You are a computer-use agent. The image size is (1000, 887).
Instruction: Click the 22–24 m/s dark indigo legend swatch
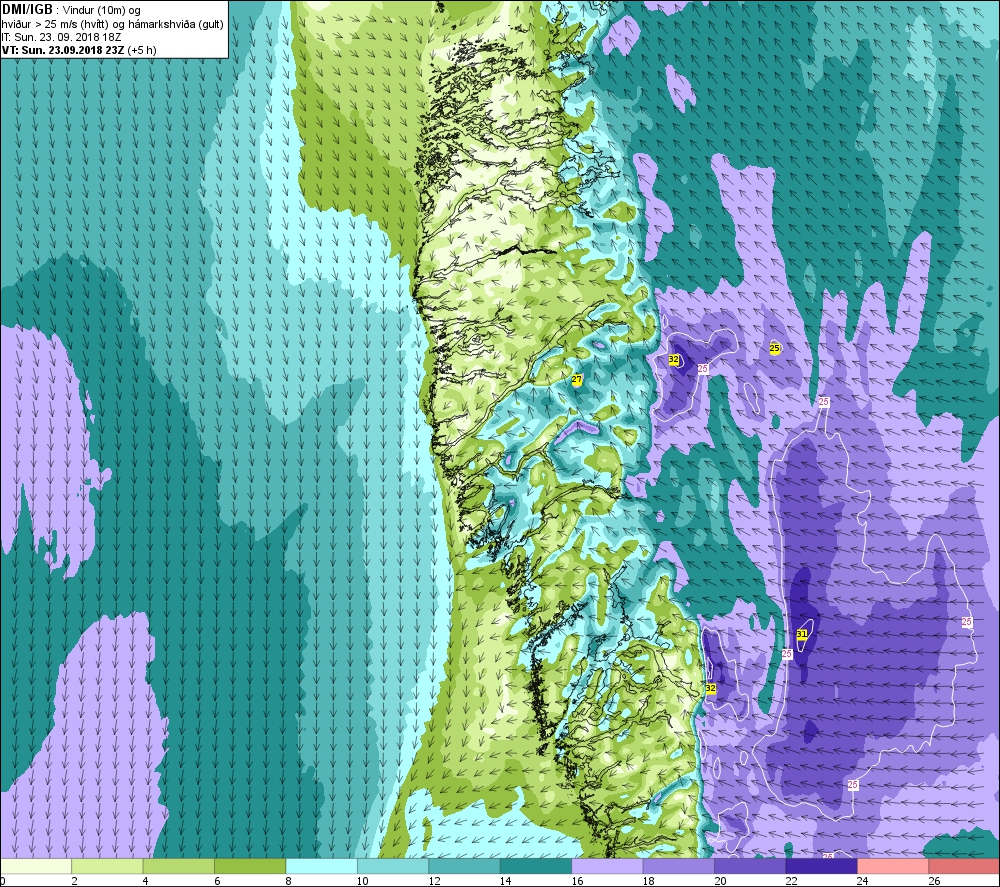click(821, 866)
